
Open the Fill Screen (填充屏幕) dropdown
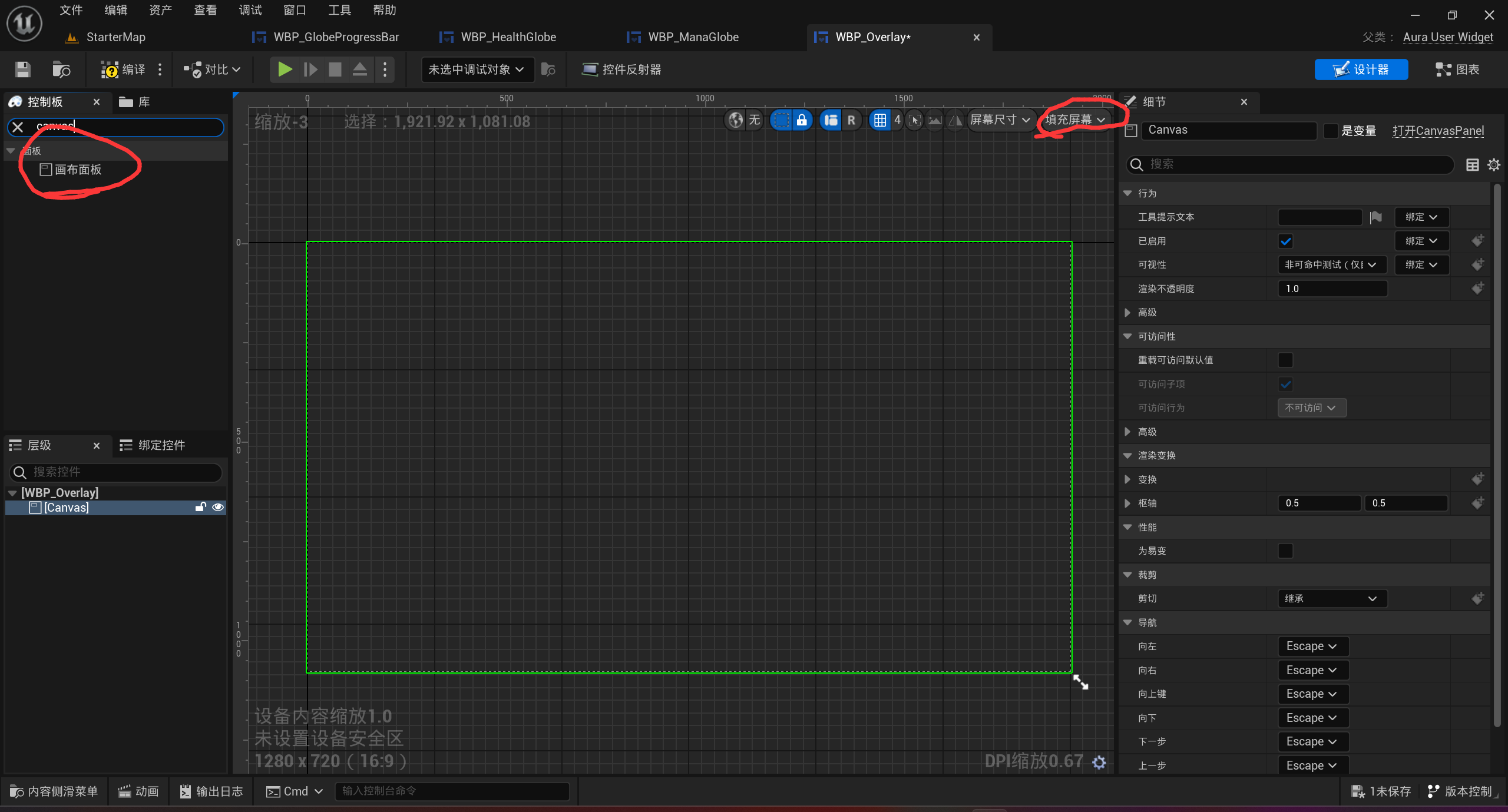(1075, 120)
